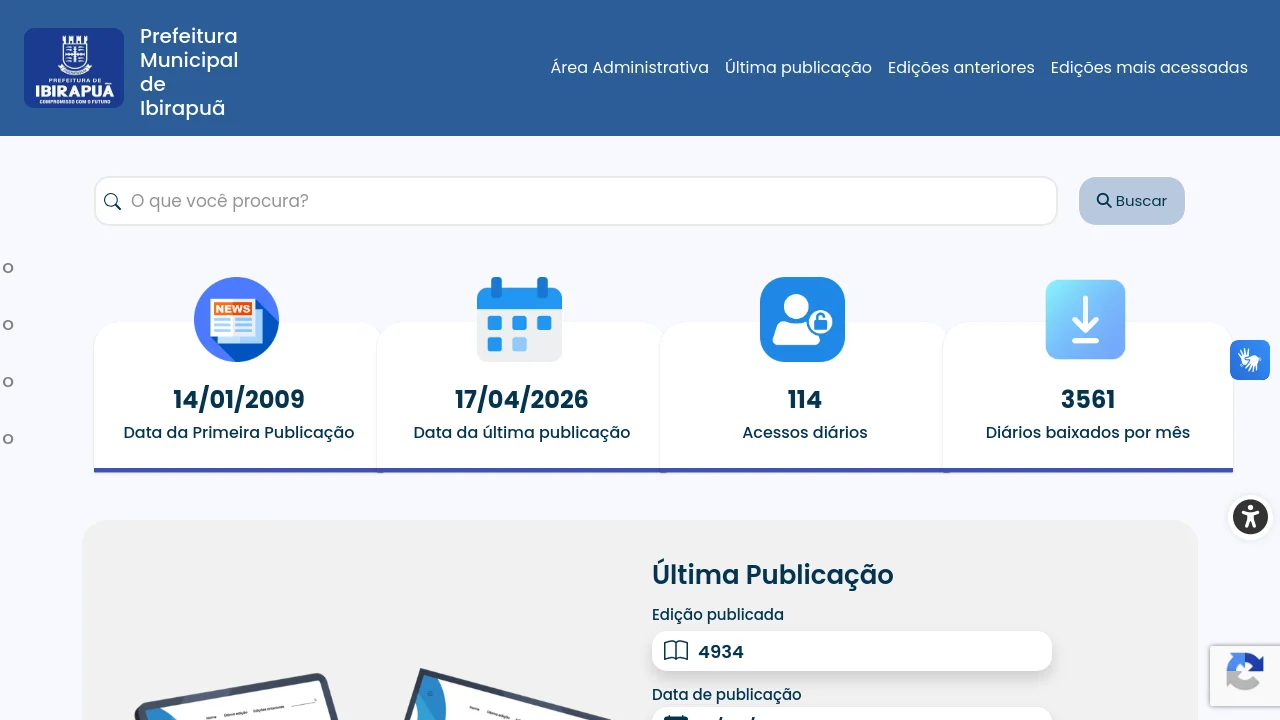Open the accessibility options button
1280x720 pixels.
[x=1249, y=517]
